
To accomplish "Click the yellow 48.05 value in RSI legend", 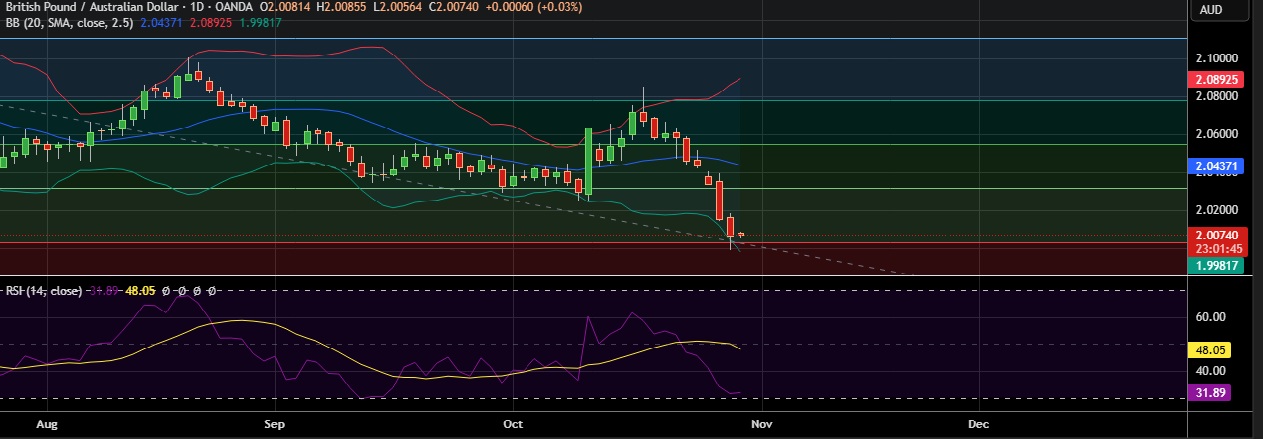I will point(139,292).
